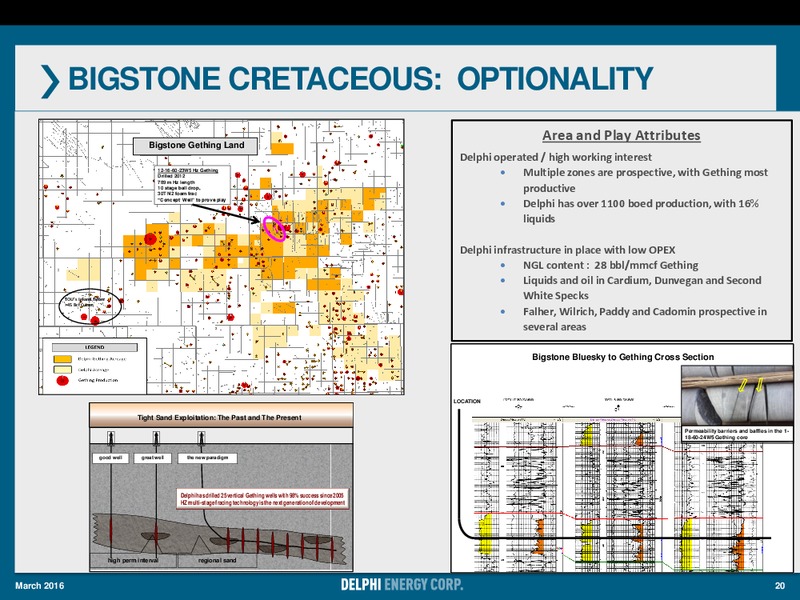
Task: Click the black ellipse callout on the map
Action: click(90, 306)
